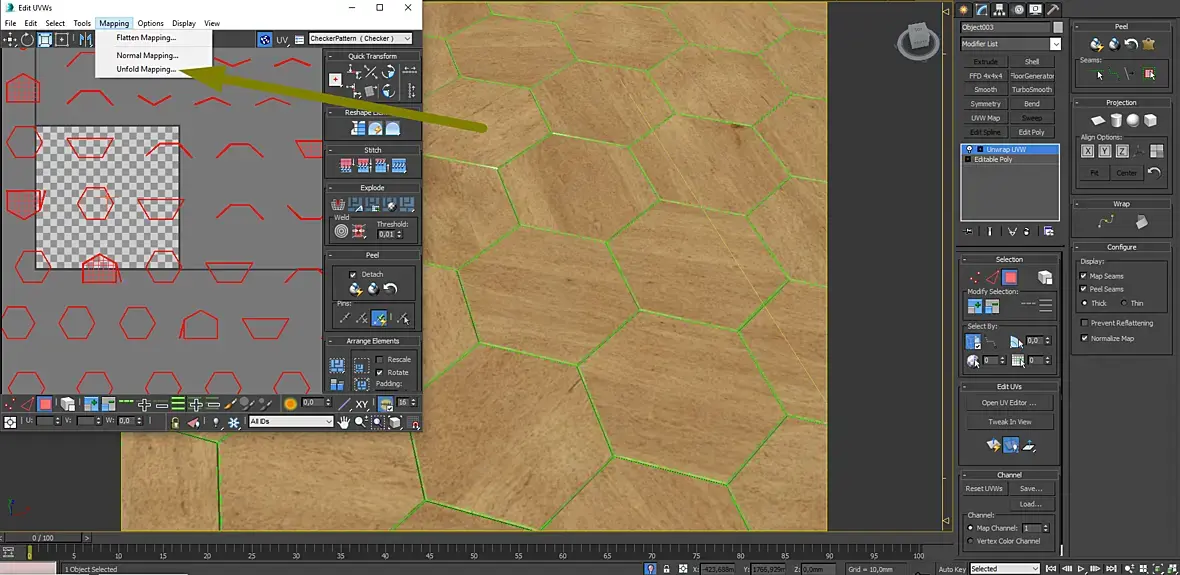This screenshot has width=1180, height=575.
Task: Click Reset Peel icon in editor Peel panel
Action: tap(390, 289)
